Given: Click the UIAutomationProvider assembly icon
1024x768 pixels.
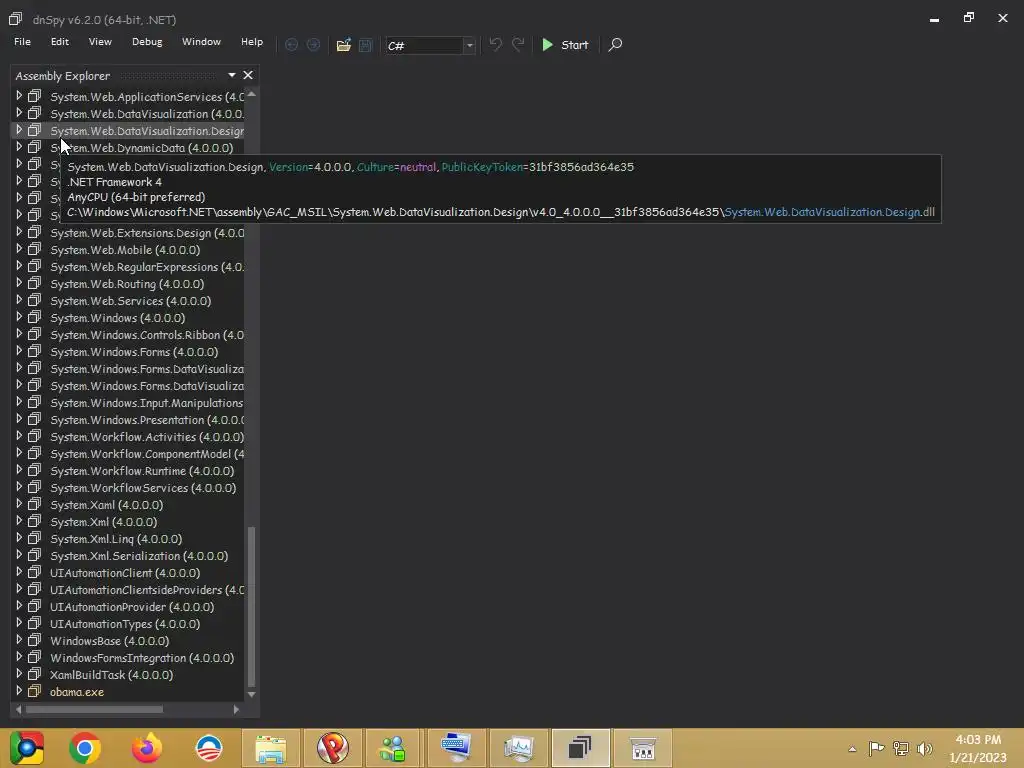Looking at the screenshot, I should point(35,605).
